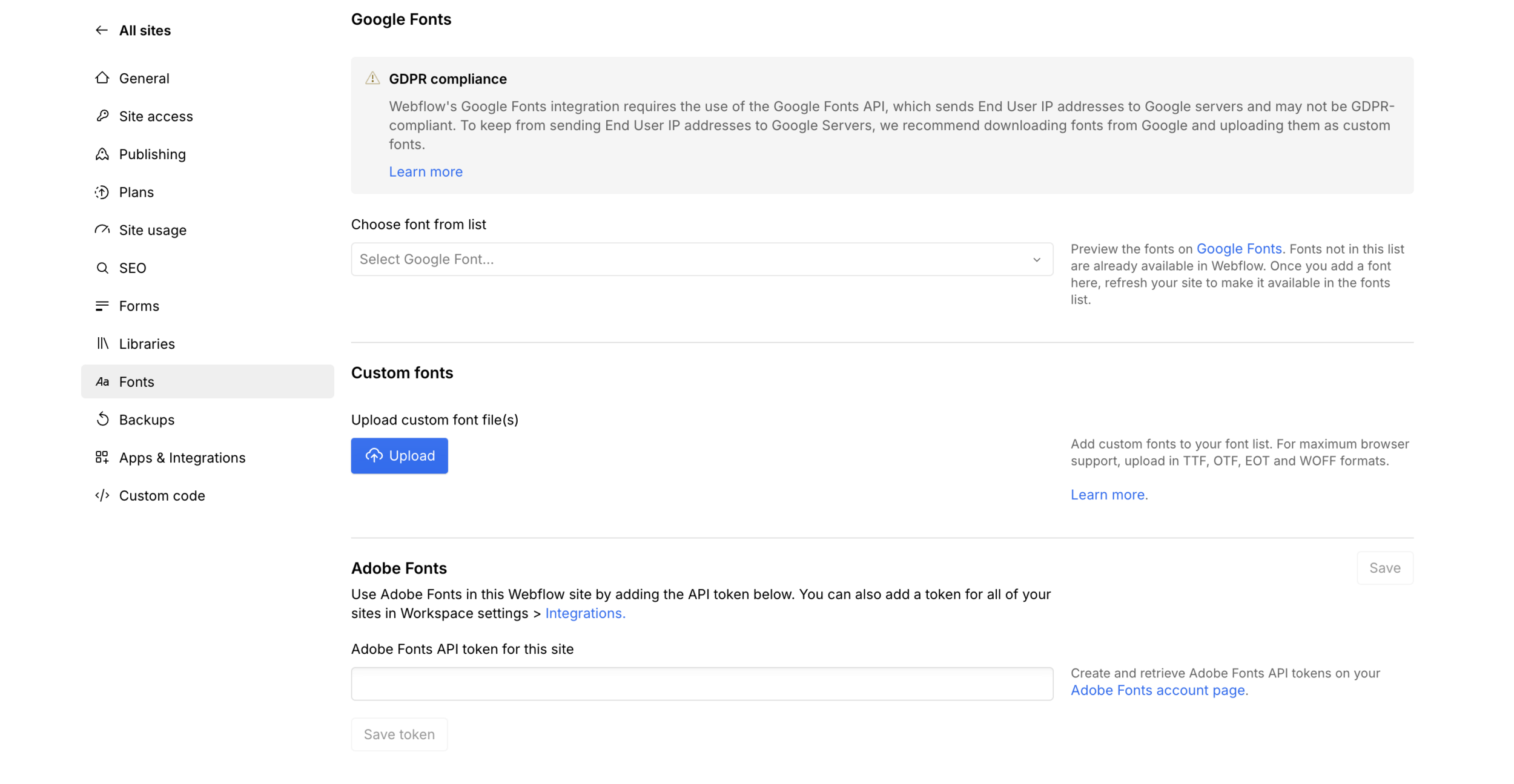Click the Plans upgrade icon
The image size is (1514, 784).
click(102, 192)
